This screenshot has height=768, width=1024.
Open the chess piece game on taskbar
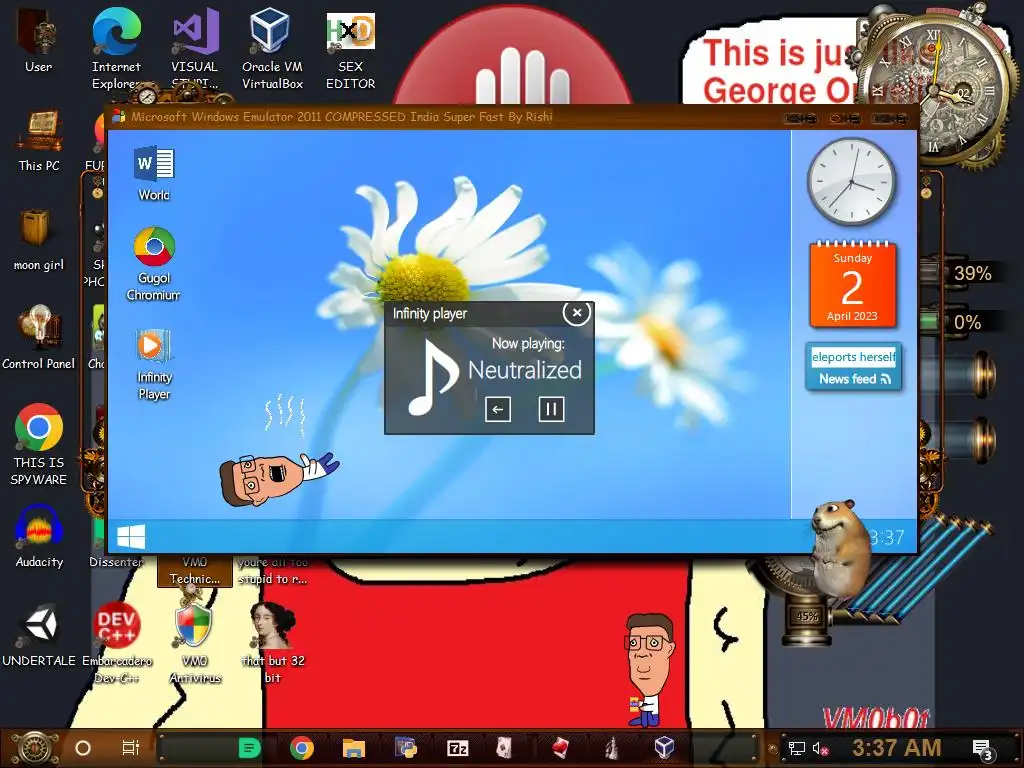tap(611, 748)
